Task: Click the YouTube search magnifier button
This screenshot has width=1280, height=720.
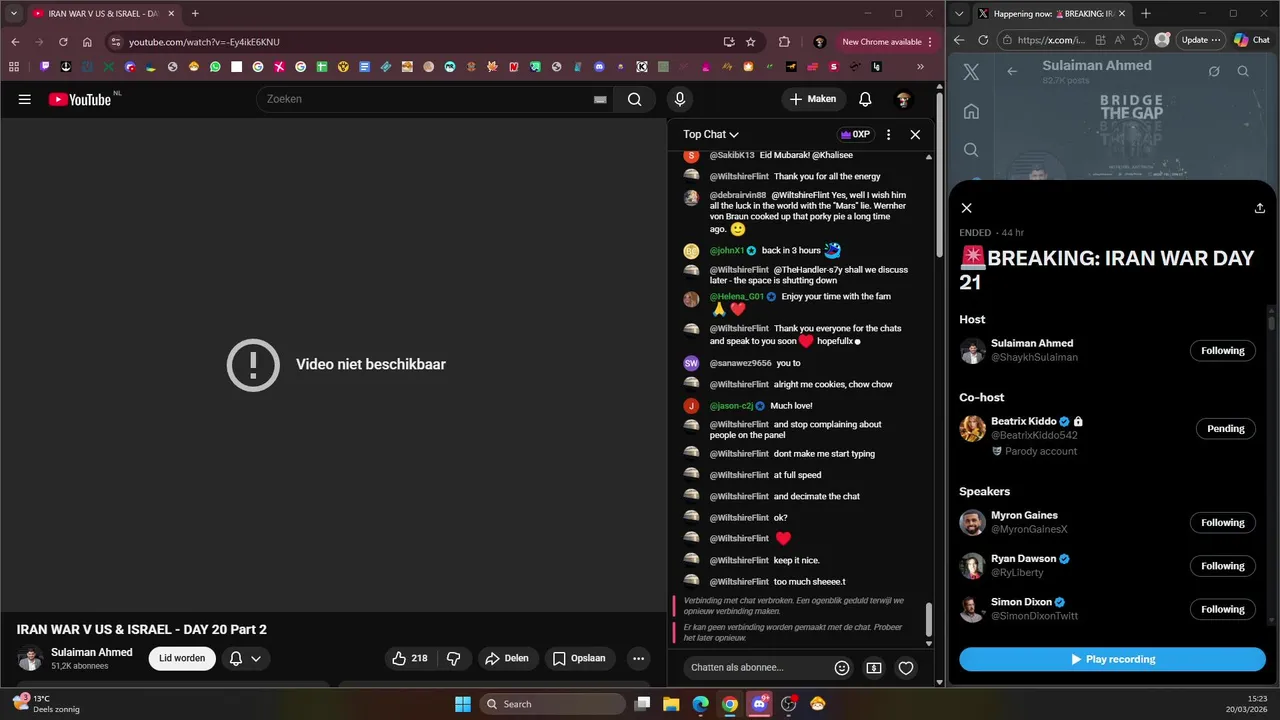Action: (634, 99)
